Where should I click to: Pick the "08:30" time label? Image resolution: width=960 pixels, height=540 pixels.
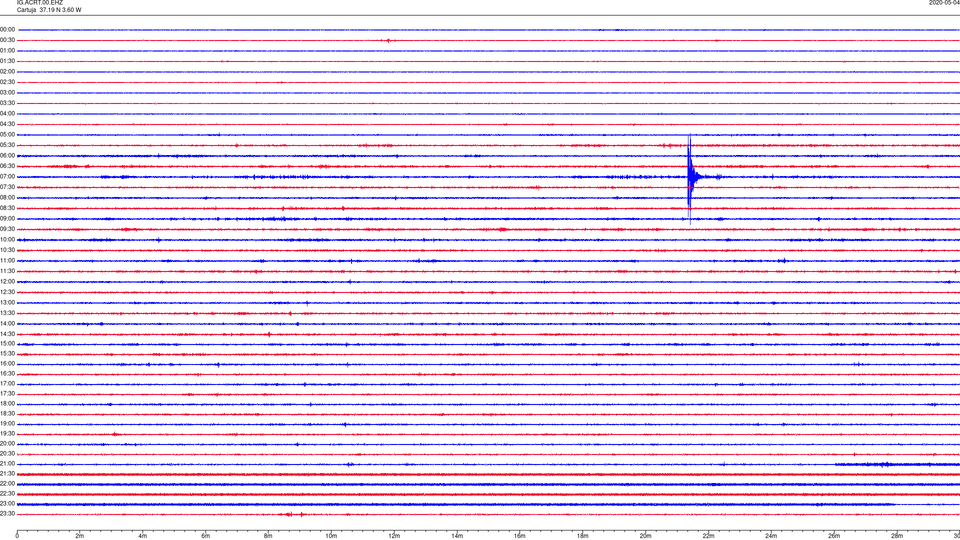click(7, 208)
